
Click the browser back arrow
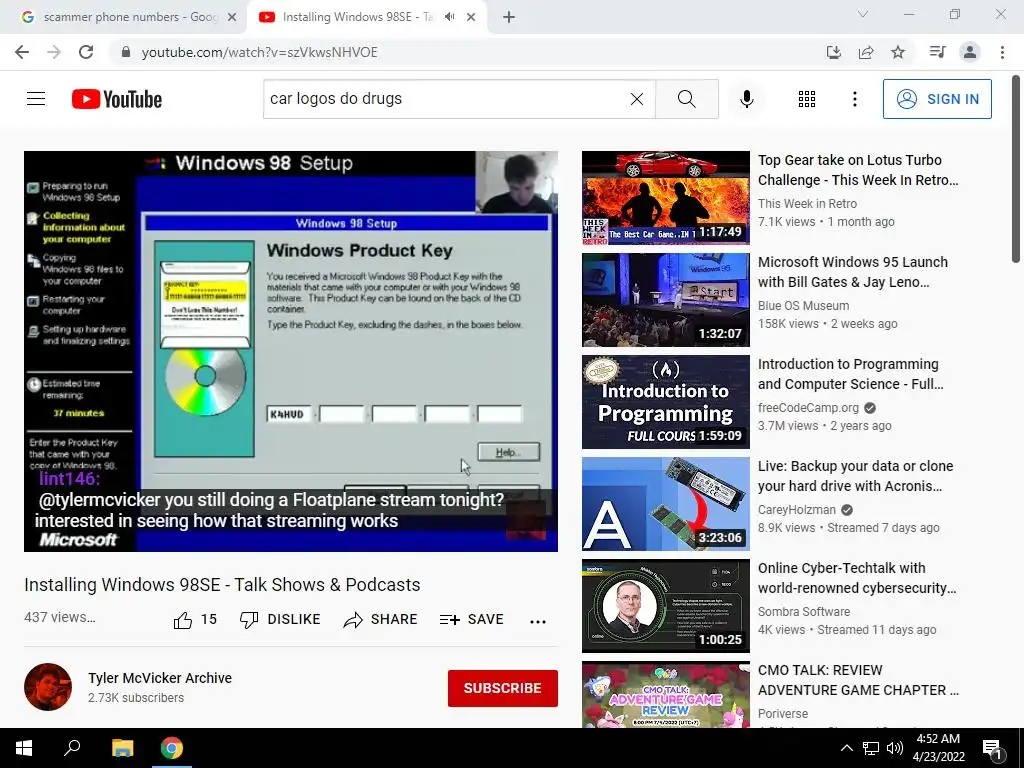[x=22, y=52]
